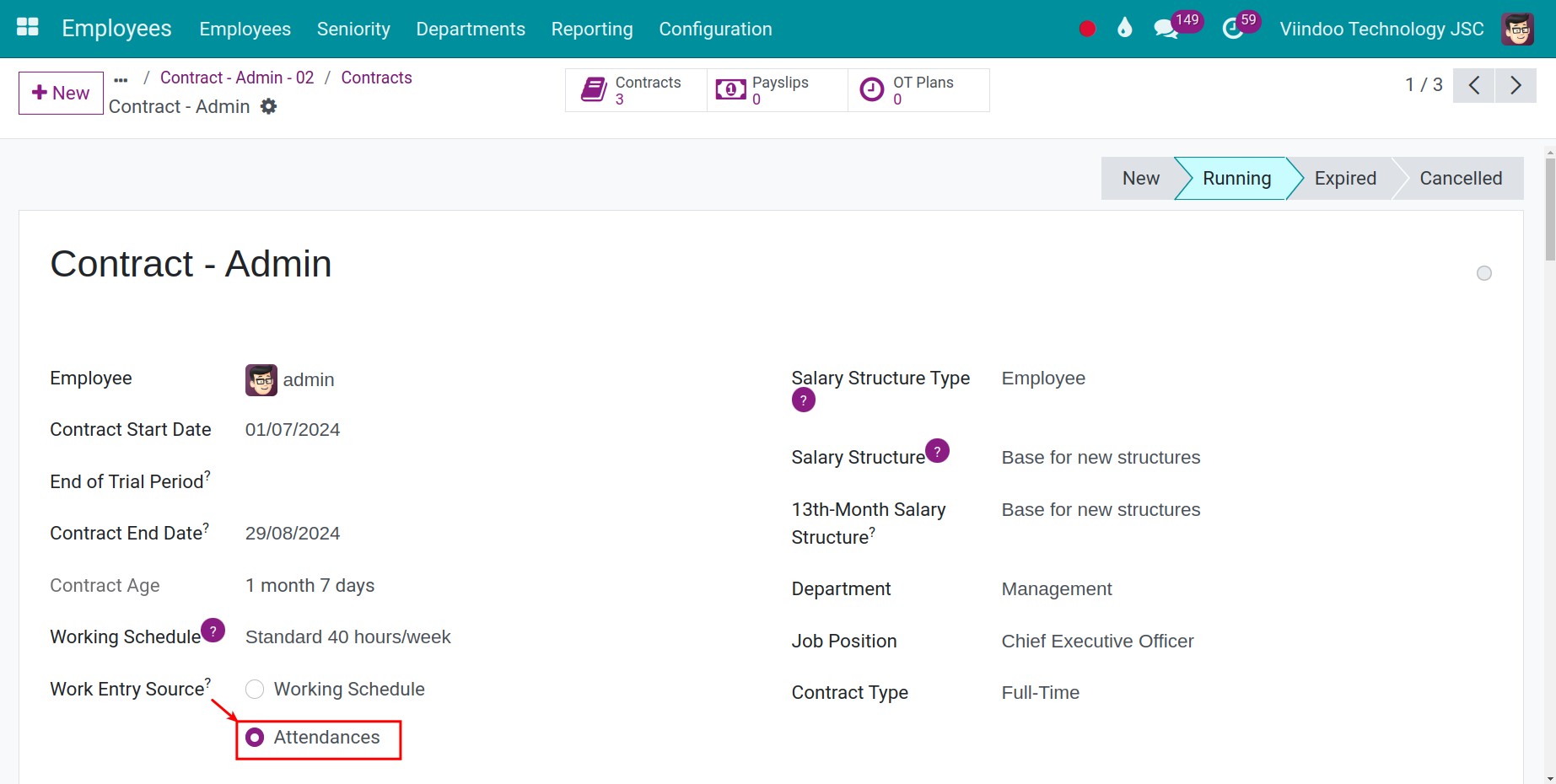This screenshot has height=784, width=1556.
Task: Set status to New
Action: click(x=1140, y=179)
